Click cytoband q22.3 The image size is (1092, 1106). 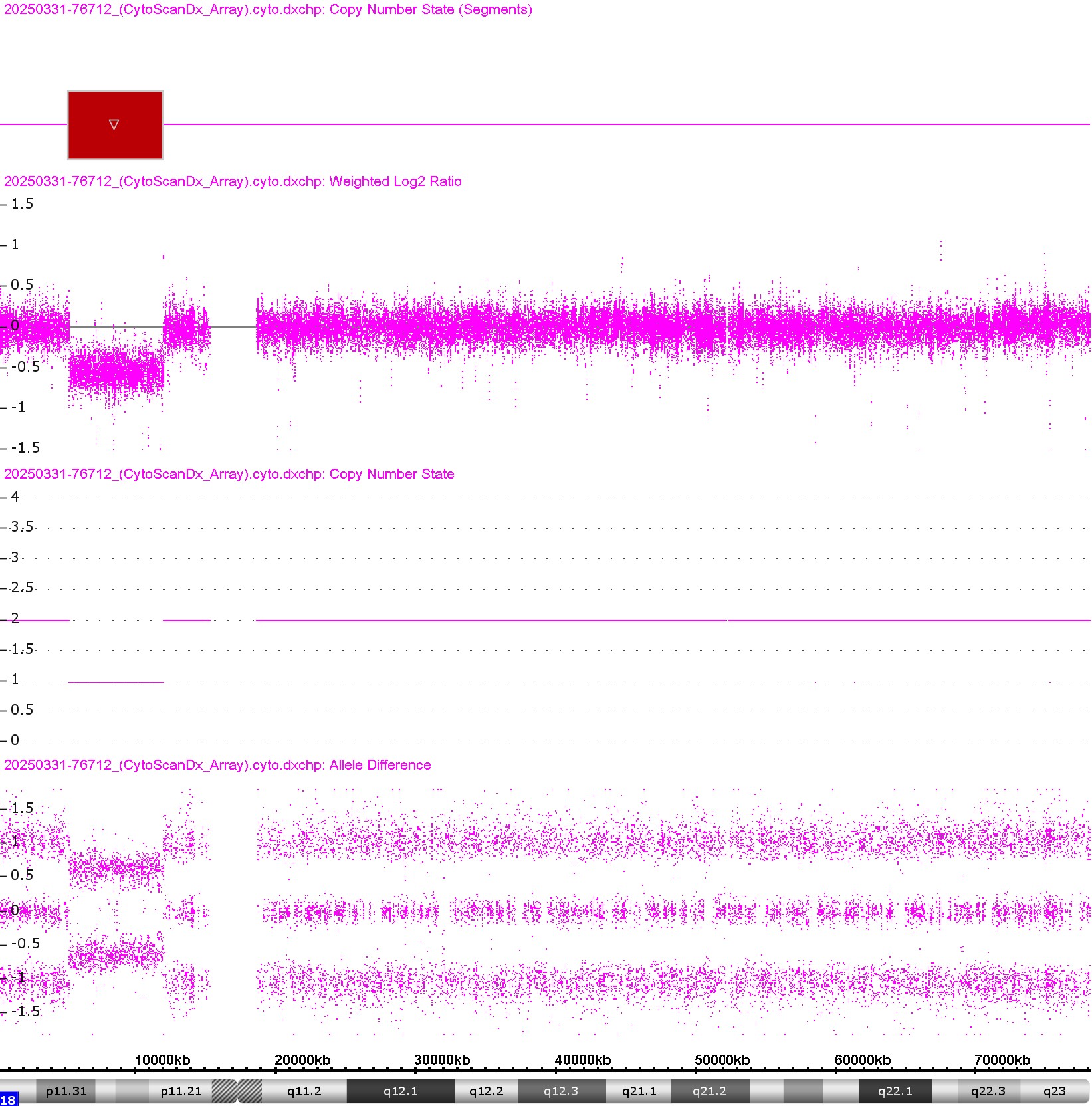click(988, 1091)
